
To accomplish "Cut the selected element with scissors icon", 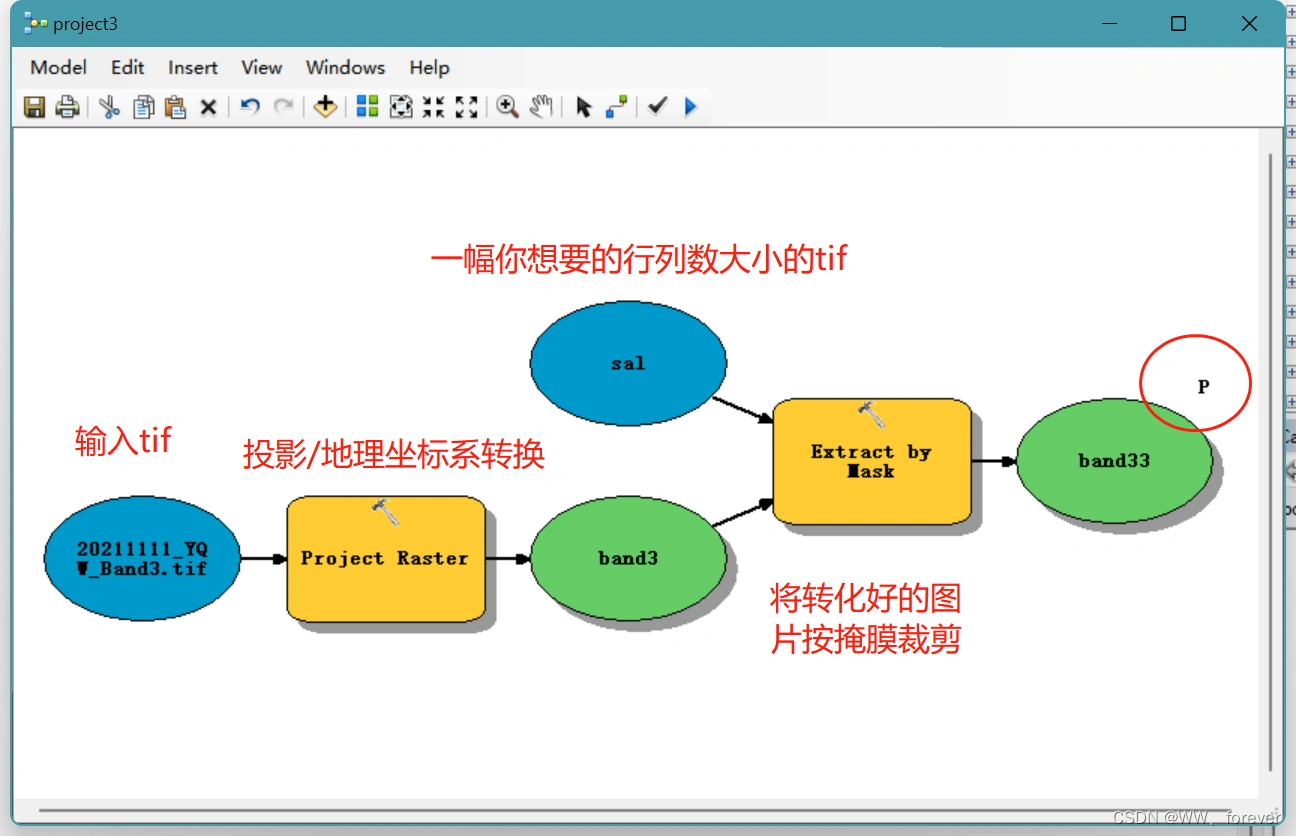I will (109, 107).
